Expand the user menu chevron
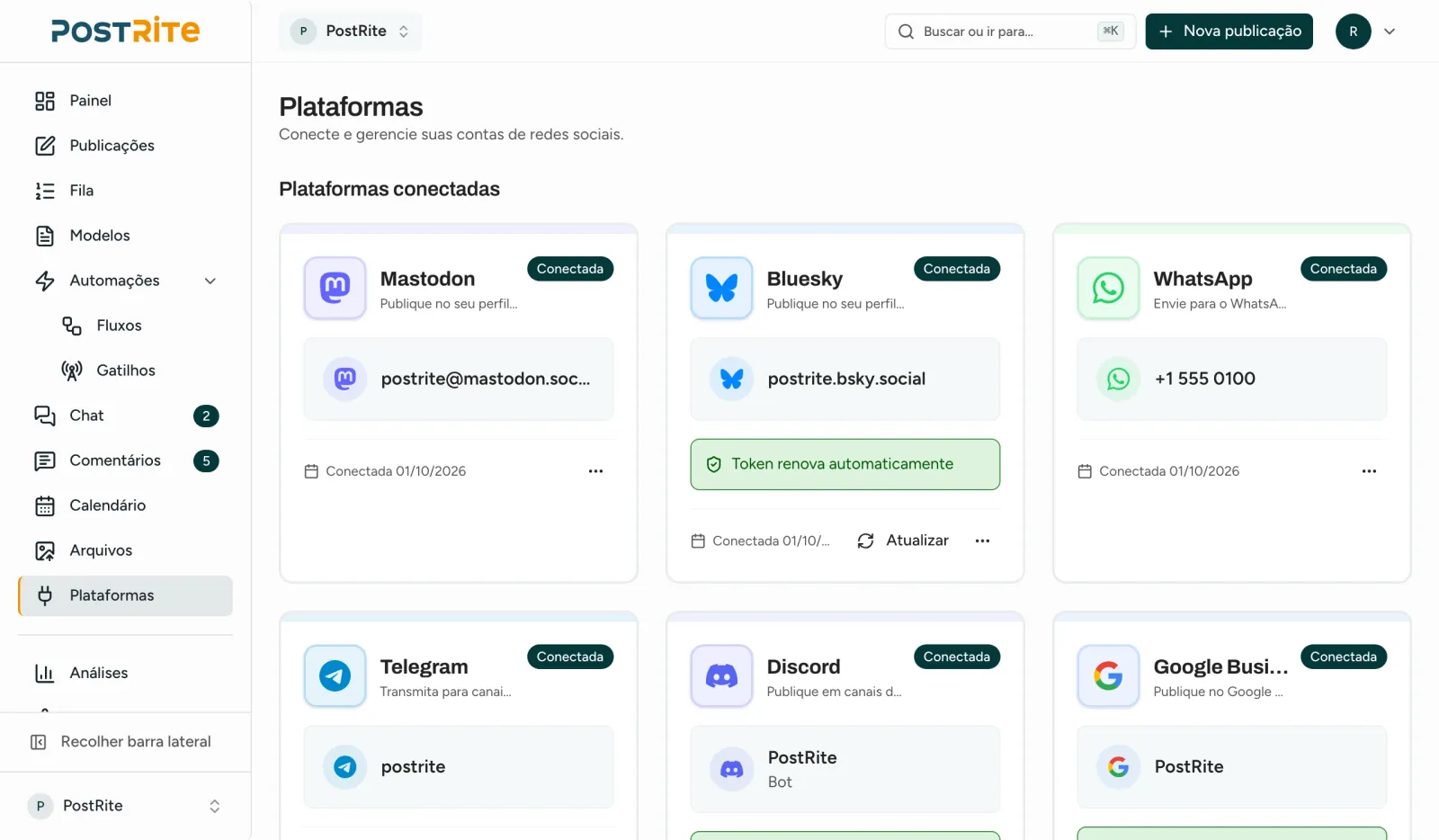The height and width of the screenshot is (840, 1439). click(x=1390, y=31)
